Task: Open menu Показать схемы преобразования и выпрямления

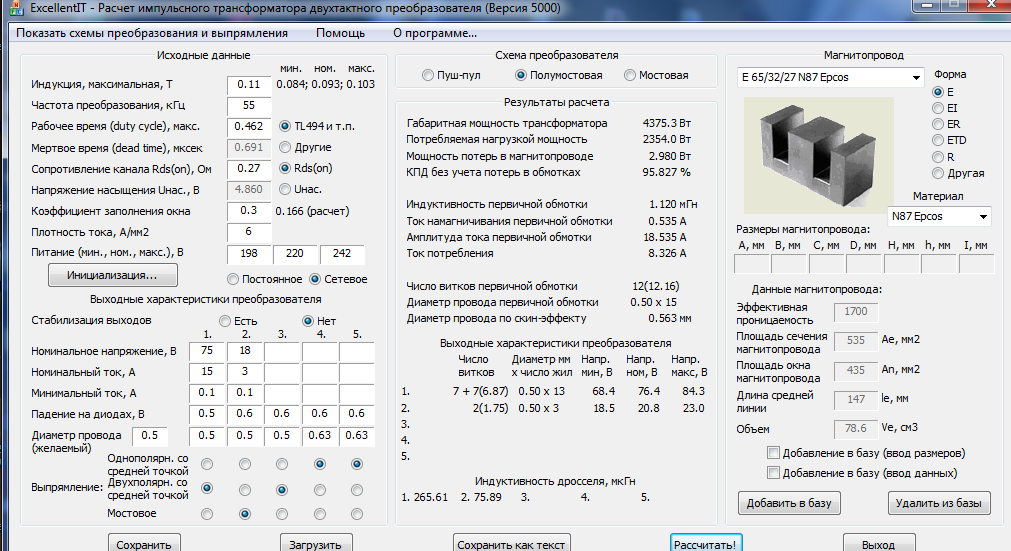Action: point(152,33)
